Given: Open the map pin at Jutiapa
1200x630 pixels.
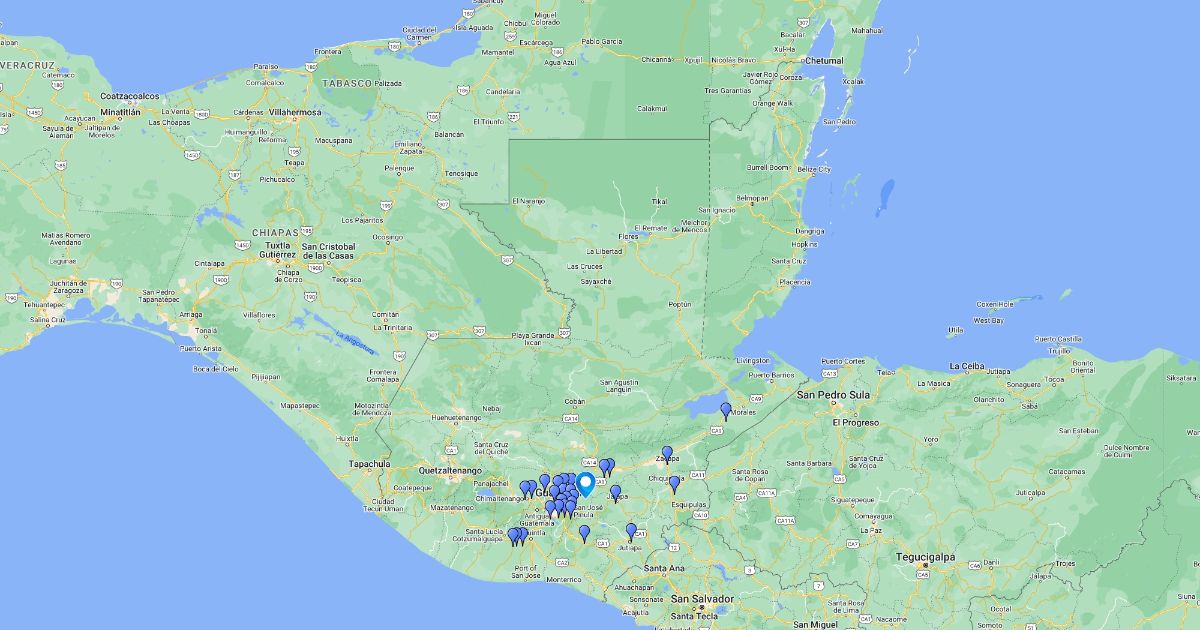Looking at the screenshot, I should point(631,530).
